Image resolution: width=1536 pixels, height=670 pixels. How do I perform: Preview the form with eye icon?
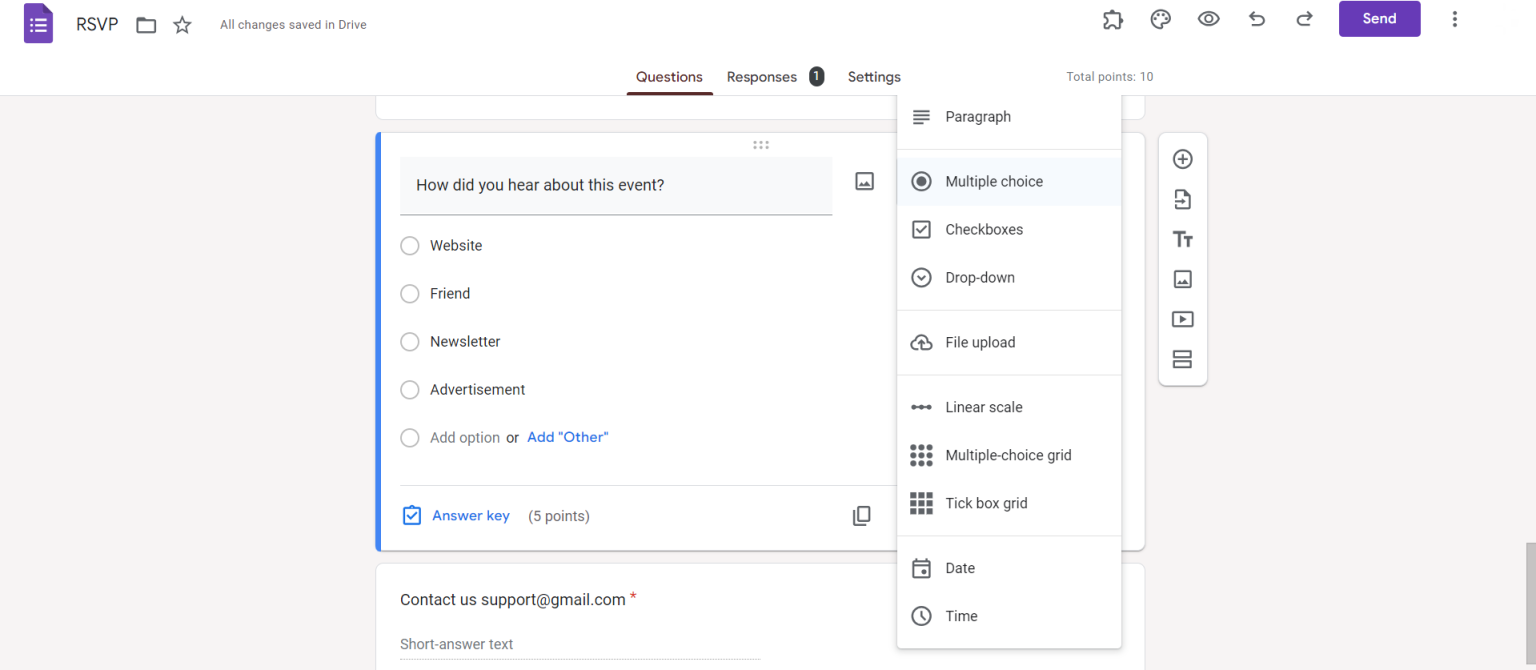[1209, 19]
